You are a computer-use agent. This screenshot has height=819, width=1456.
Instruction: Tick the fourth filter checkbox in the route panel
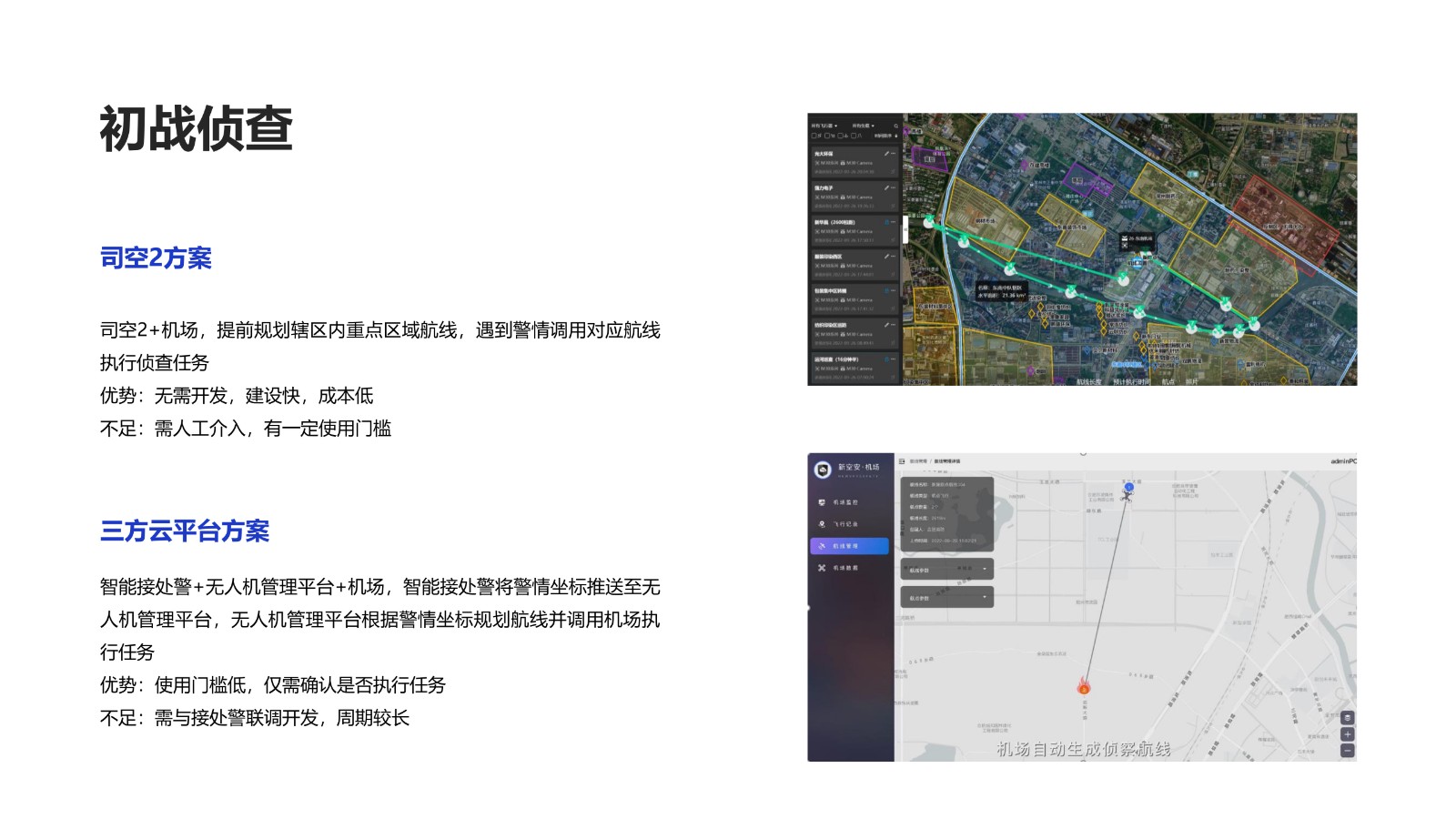click(x=853, y=136)
